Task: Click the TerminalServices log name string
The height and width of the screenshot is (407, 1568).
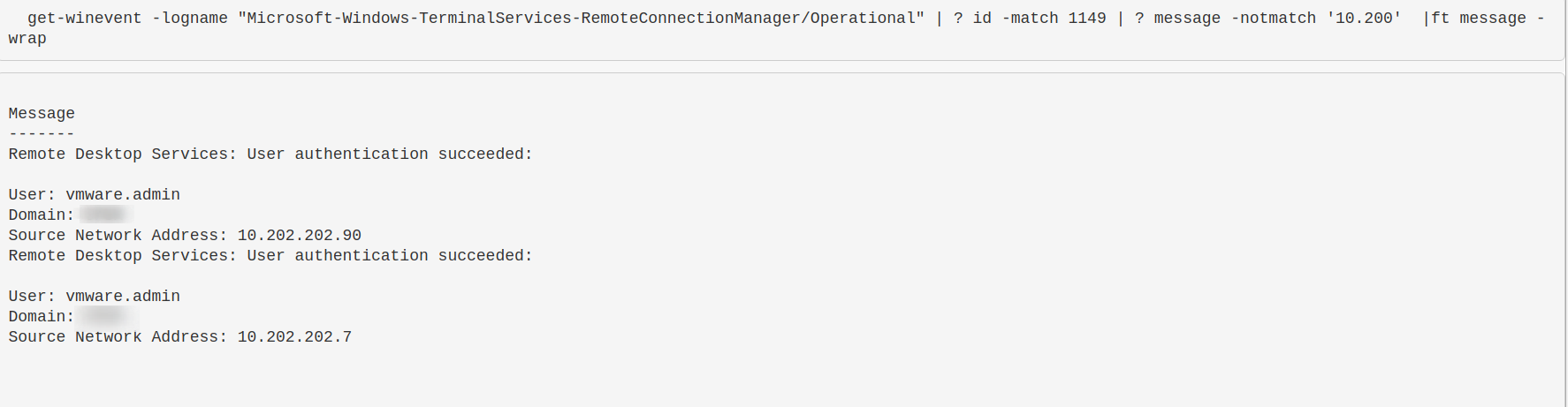Action: tap(581, 19)
